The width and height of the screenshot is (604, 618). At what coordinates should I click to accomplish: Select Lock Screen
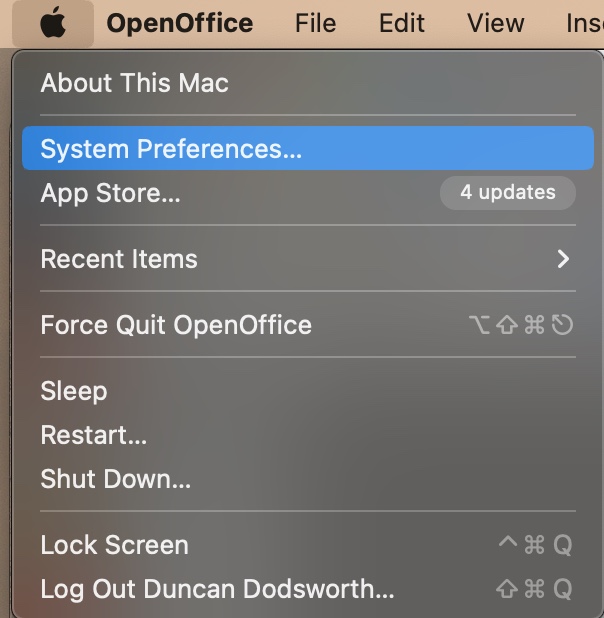pos(115,545)
